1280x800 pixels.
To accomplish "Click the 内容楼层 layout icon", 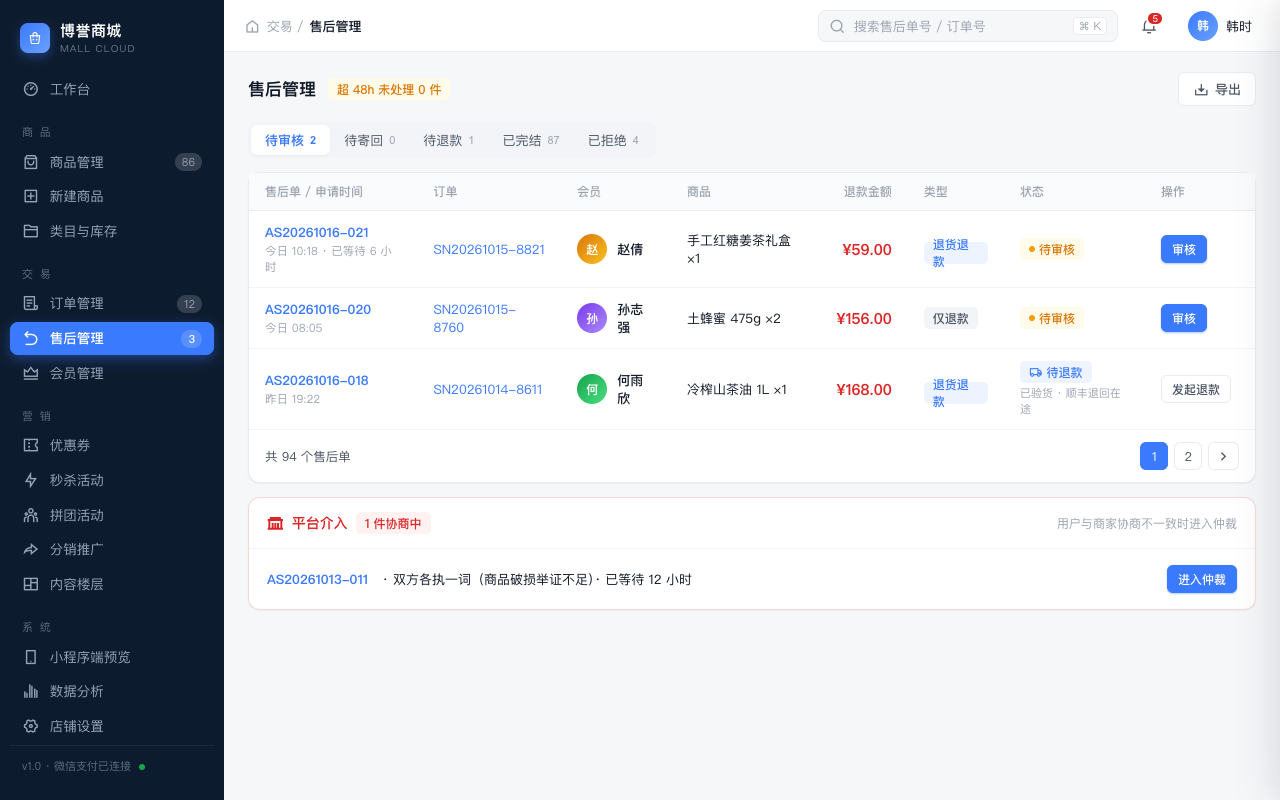I will (31, 584).
